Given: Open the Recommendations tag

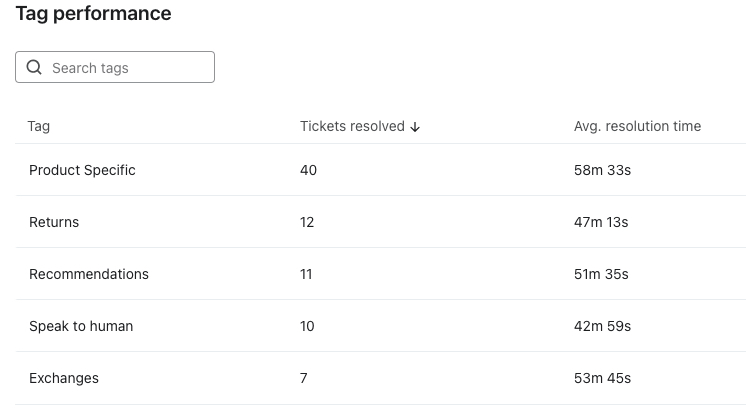Looking at the screenshot, I should click(89, 274).
